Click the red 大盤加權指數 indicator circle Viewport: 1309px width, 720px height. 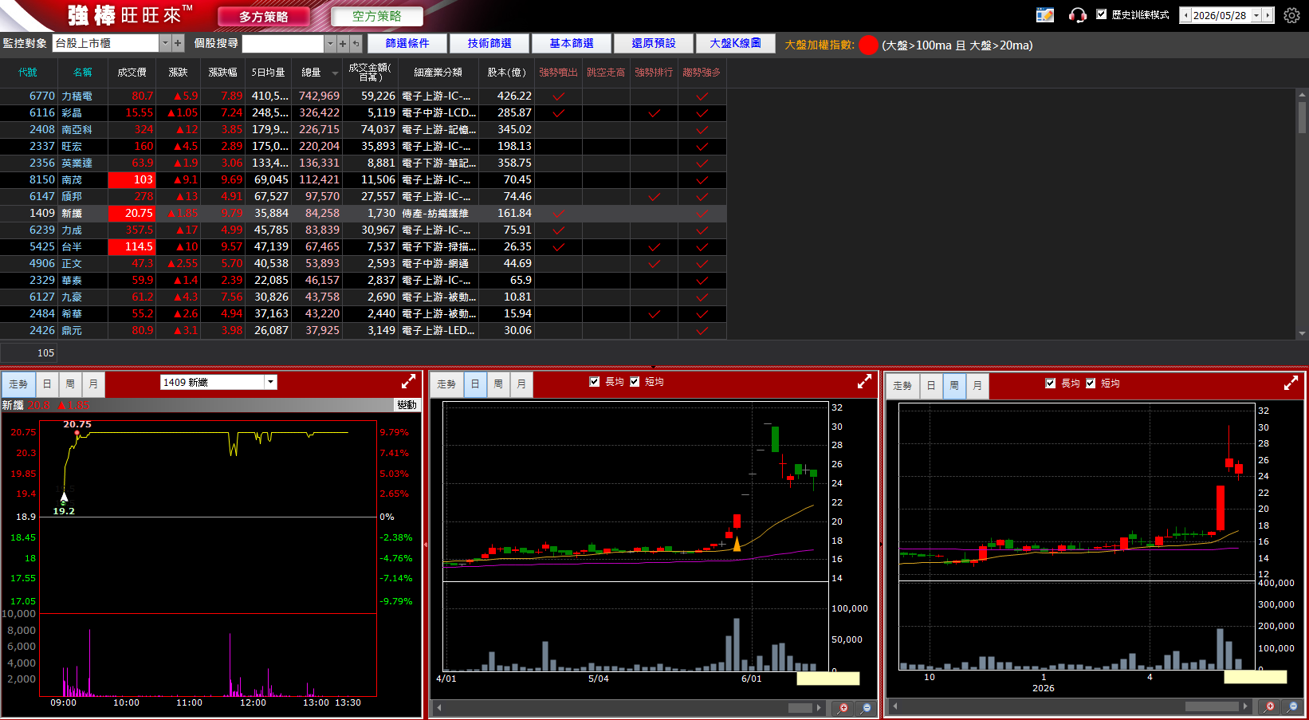(868, 45)
